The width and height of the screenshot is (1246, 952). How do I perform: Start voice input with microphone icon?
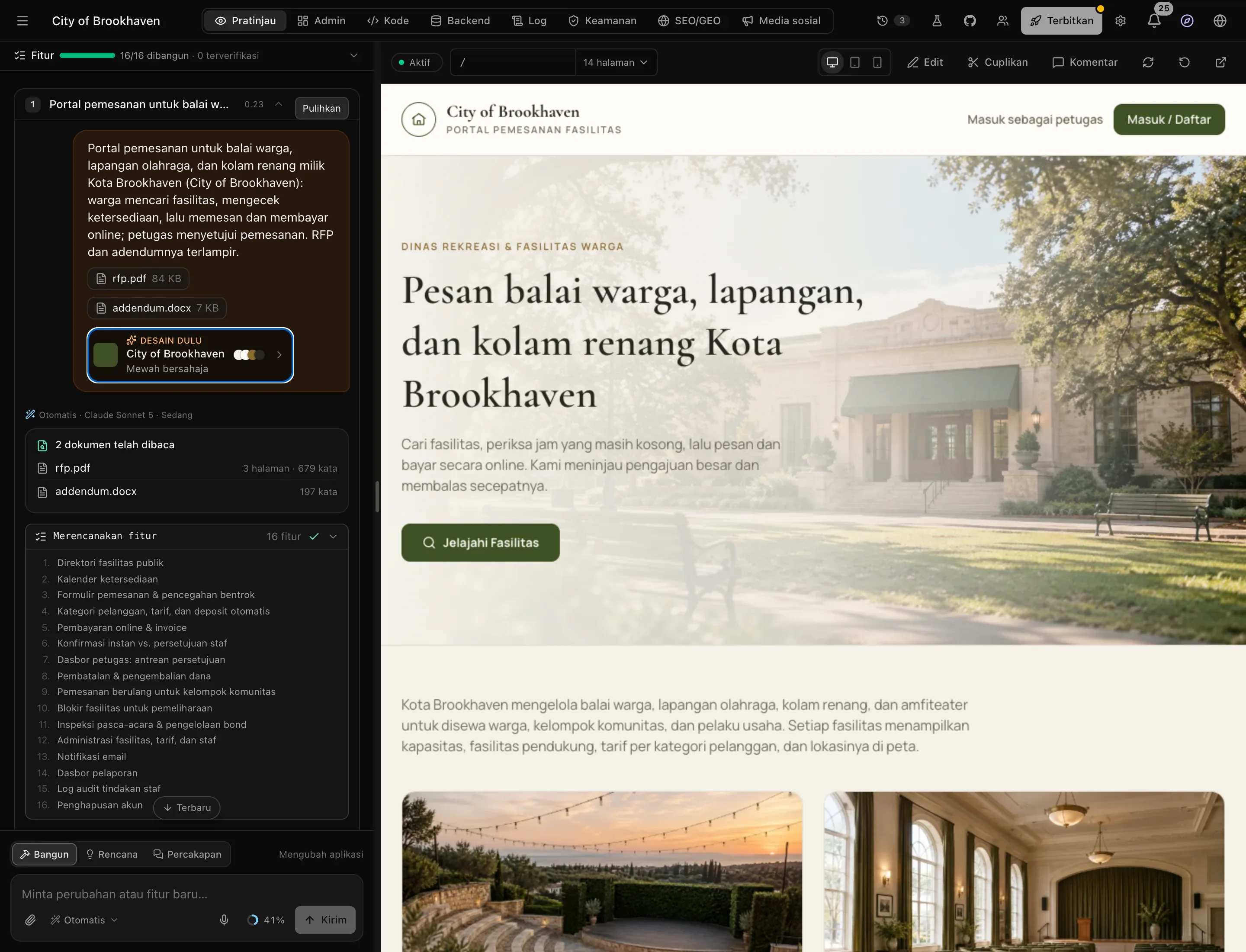(224, 920)
